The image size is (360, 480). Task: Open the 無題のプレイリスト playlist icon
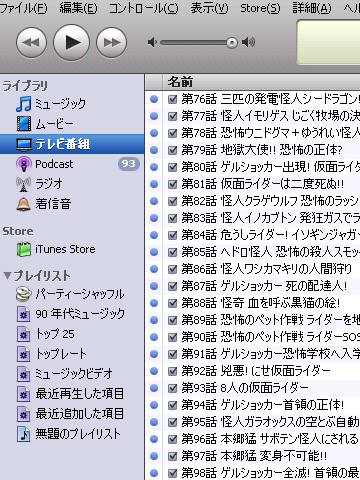[x=24, y=434]
